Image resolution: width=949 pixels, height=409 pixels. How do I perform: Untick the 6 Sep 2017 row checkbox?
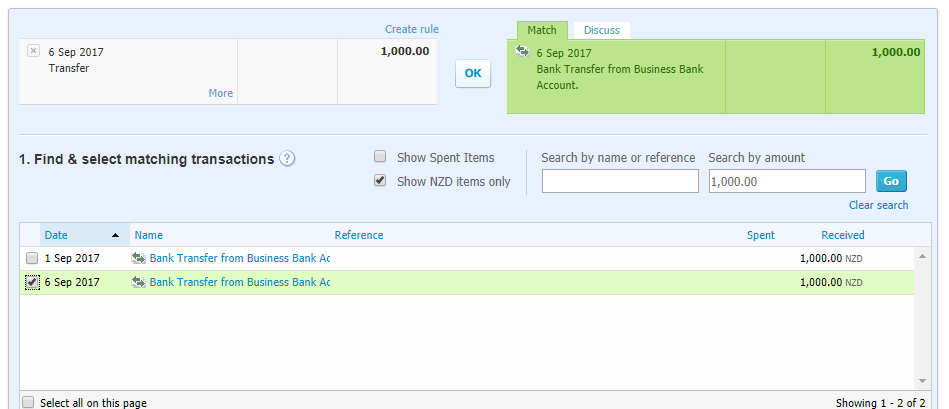[32, 283]
